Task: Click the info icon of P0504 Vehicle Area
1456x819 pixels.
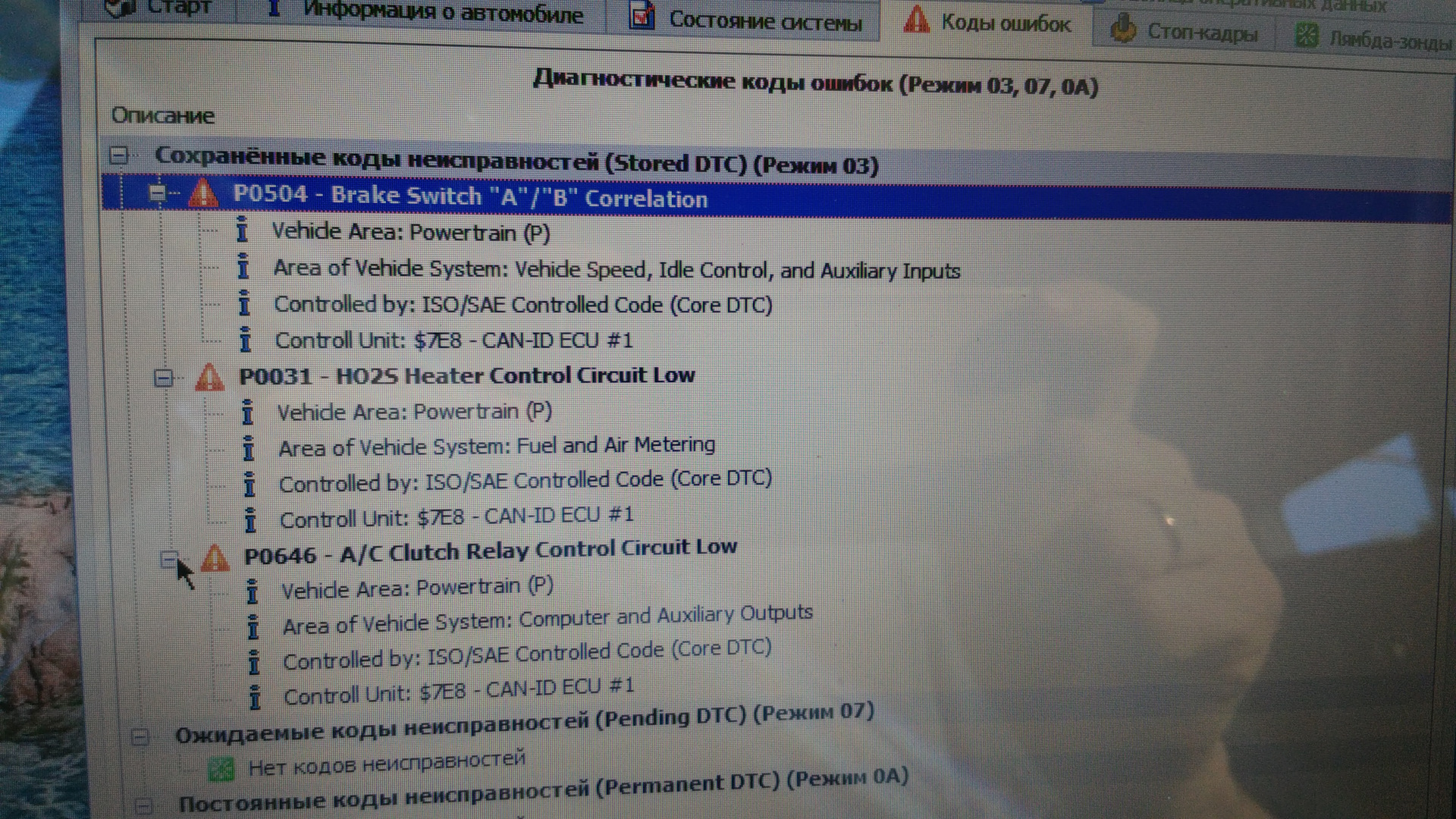Action: click(x=242, y=229)
